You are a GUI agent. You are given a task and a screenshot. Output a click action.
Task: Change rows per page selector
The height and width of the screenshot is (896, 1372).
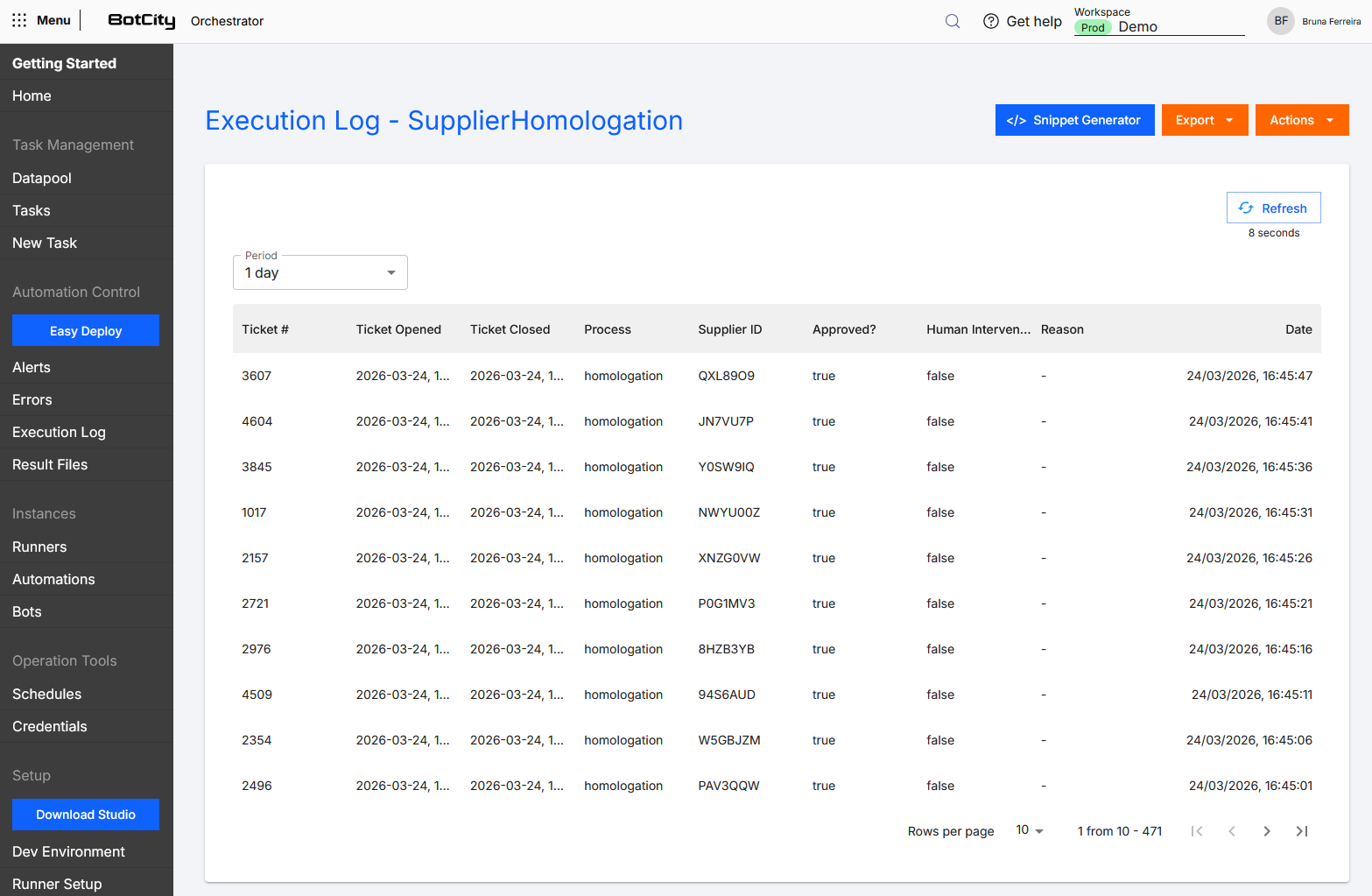click(1029, 830)
